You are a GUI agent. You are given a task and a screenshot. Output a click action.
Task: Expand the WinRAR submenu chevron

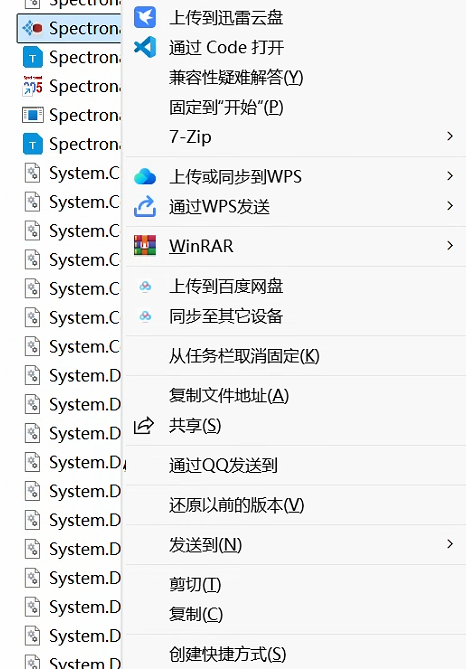[449, 245]
